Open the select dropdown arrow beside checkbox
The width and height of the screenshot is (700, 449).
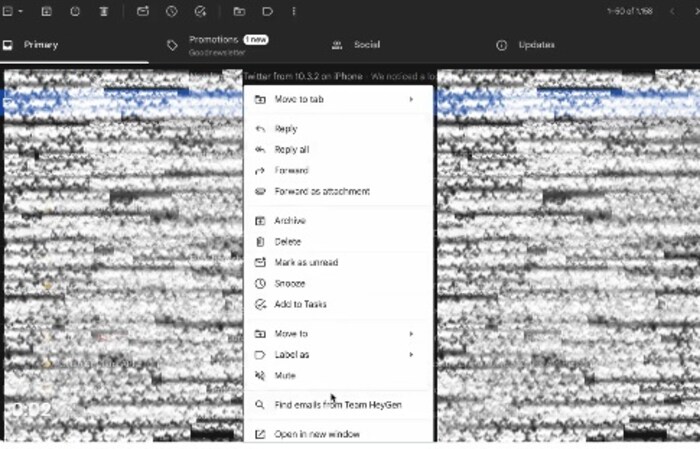pyautogui.click(x=20, y=11)
